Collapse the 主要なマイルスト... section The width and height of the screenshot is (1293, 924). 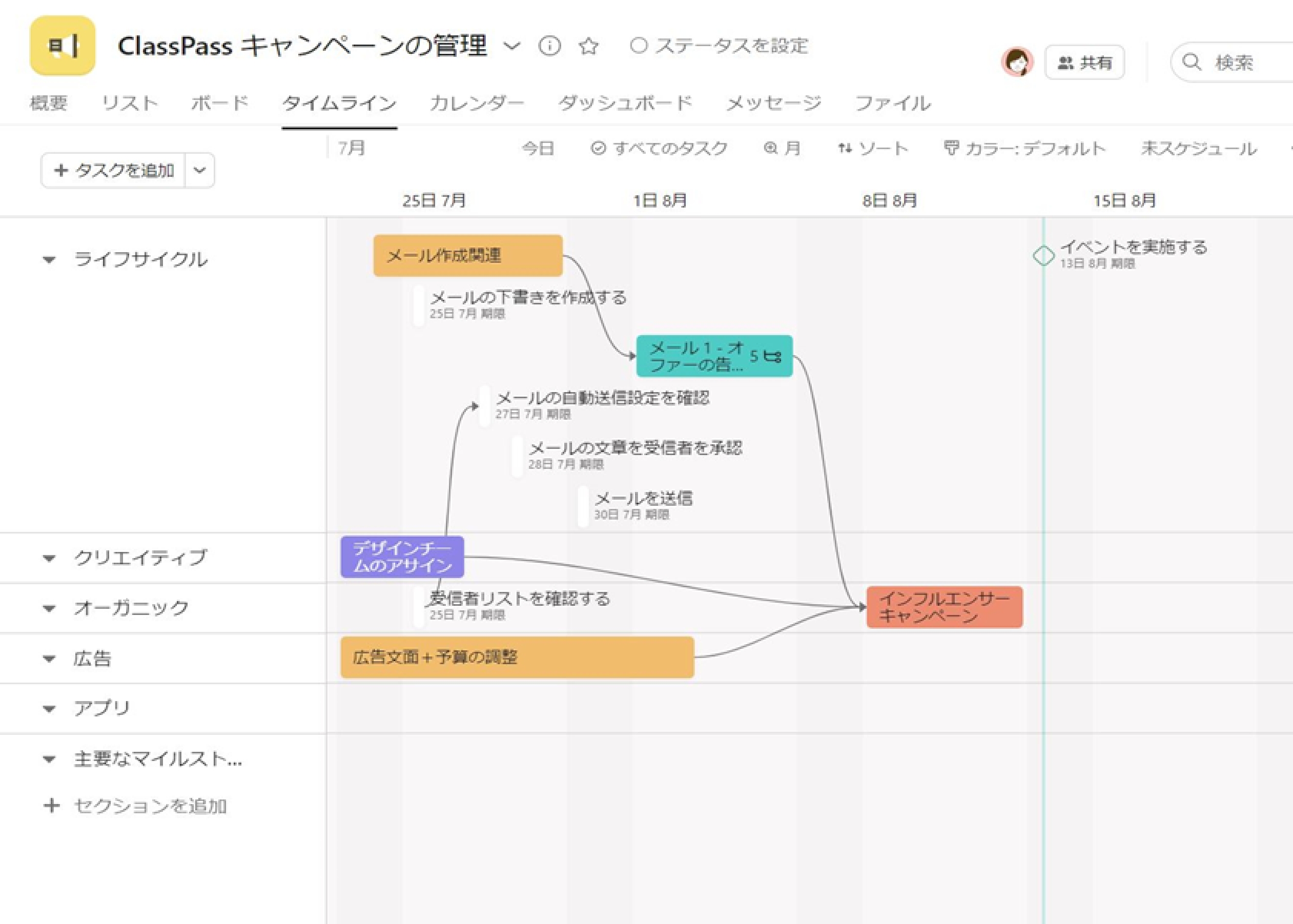coord(50,759)
